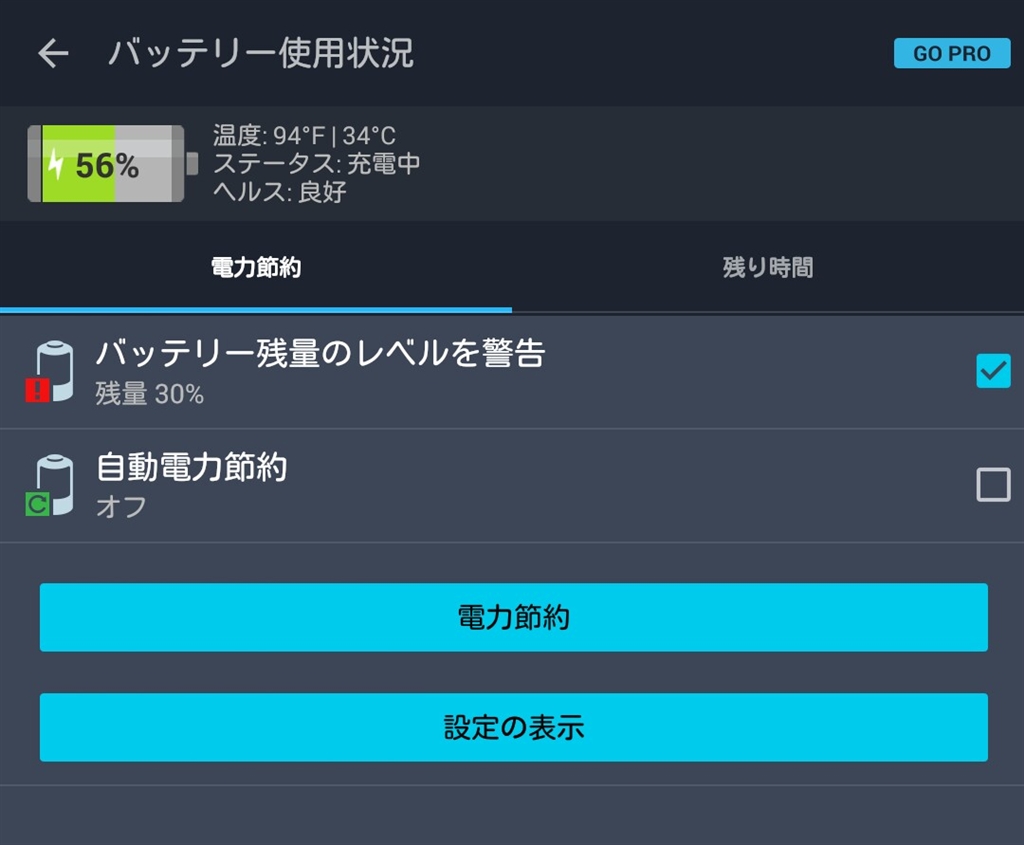Select the バッテリー残量のレベルを警告 row title
Viewport: 1024px width, 845px height.
(x=320, y=354)
